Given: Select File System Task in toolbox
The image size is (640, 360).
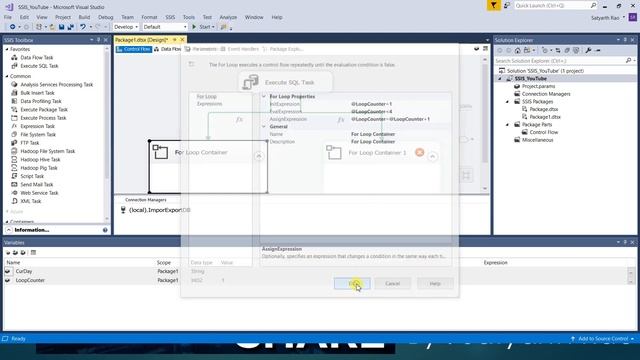Looking at the screenshot, I should click(x=38, y=134).
